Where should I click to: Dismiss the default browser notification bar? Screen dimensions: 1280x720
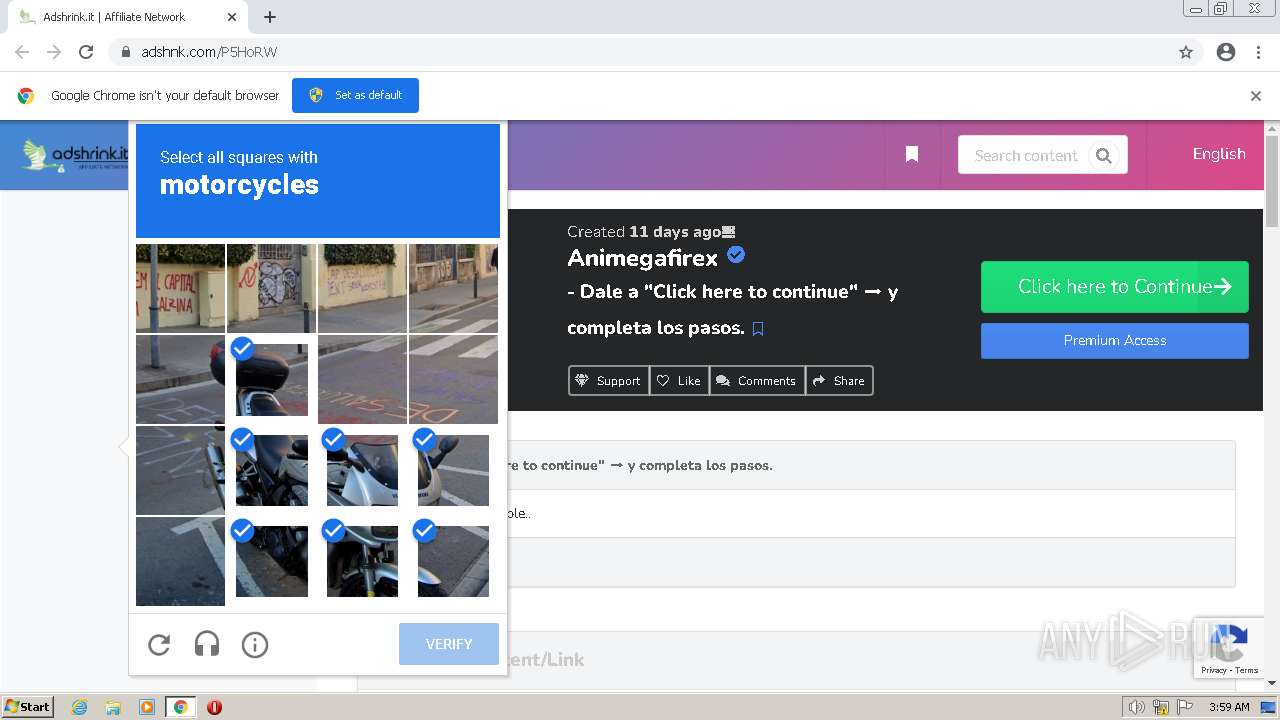coord(1256,96)
